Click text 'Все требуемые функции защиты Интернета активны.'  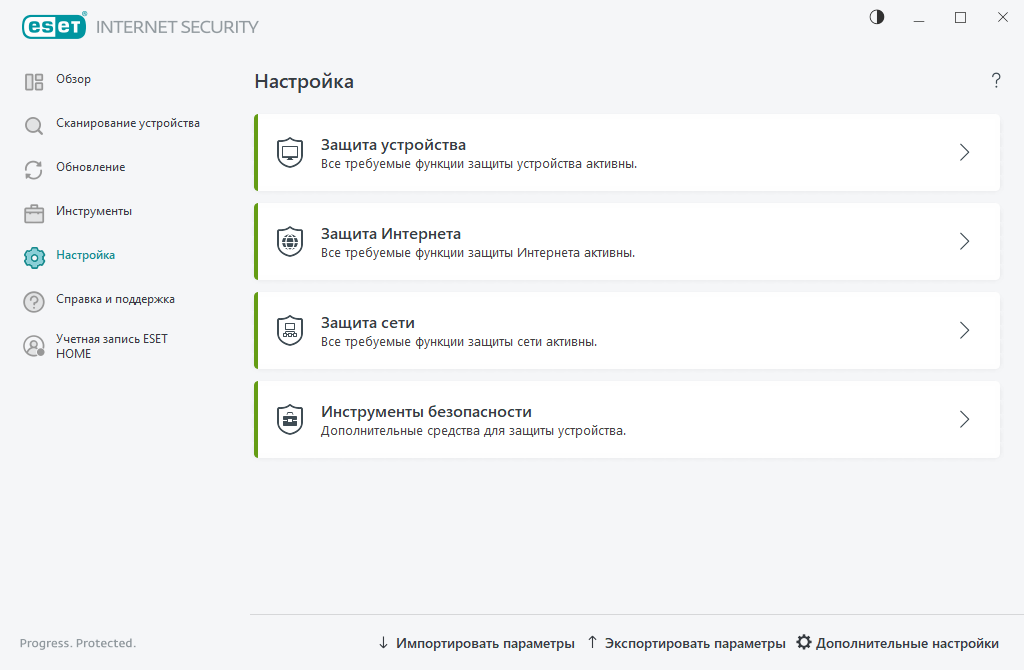477,253
